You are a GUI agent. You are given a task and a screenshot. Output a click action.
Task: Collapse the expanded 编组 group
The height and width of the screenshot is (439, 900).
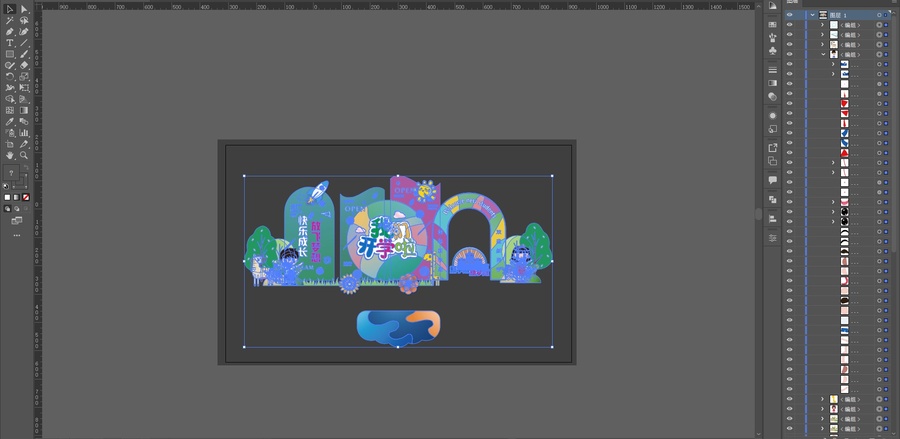pos(823,54)
